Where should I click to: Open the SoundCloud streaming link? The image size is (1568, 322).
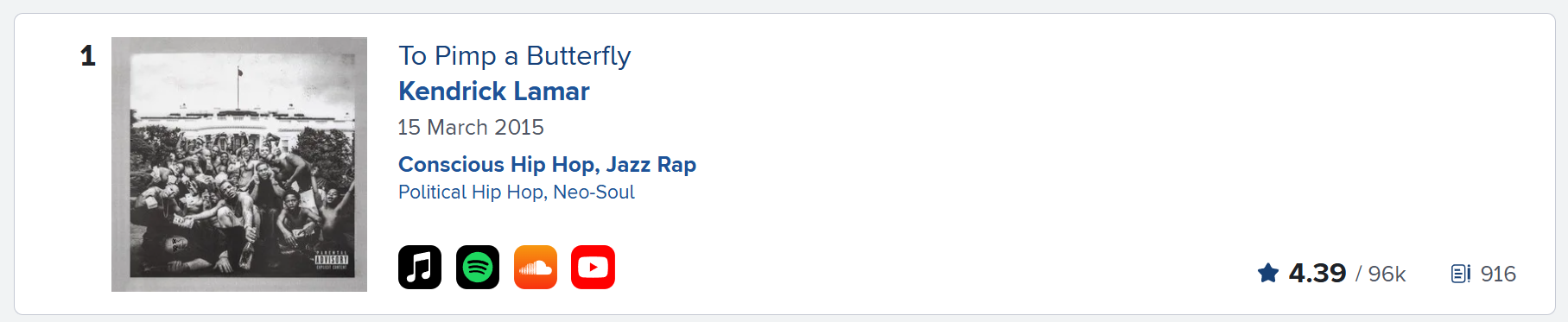536,268
